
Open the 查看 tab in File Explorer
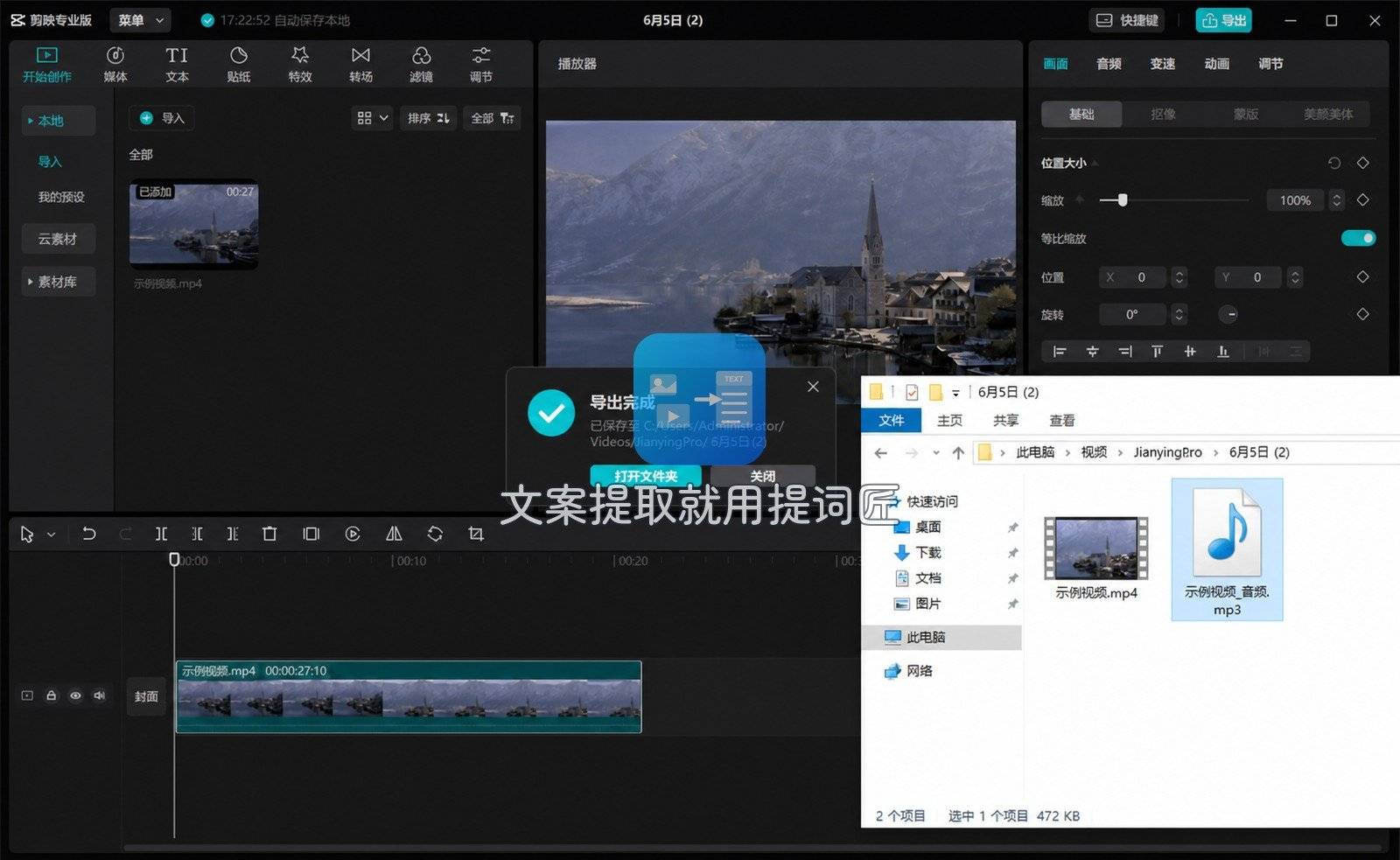[1061, 421]
